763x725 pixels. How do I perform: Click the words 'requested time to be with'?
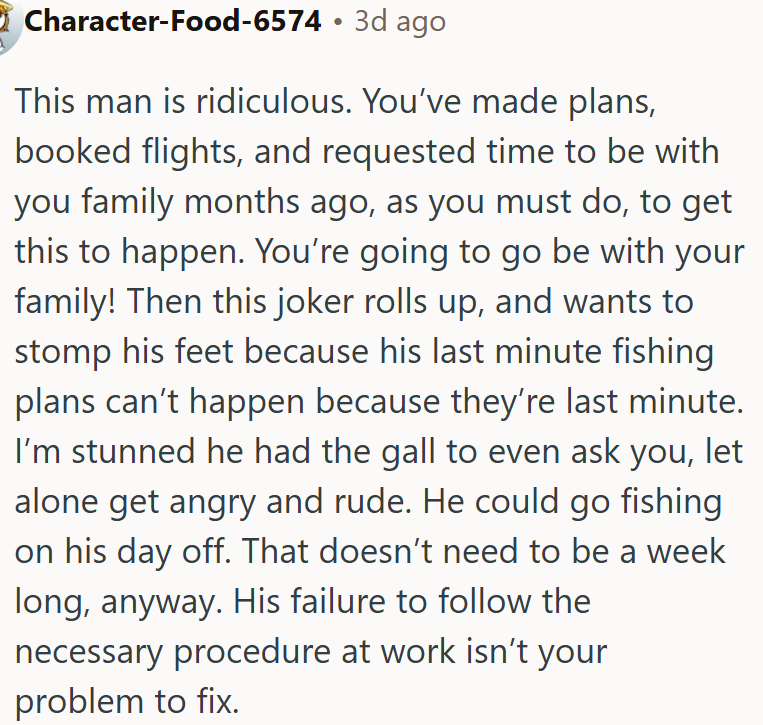(521, 151)
